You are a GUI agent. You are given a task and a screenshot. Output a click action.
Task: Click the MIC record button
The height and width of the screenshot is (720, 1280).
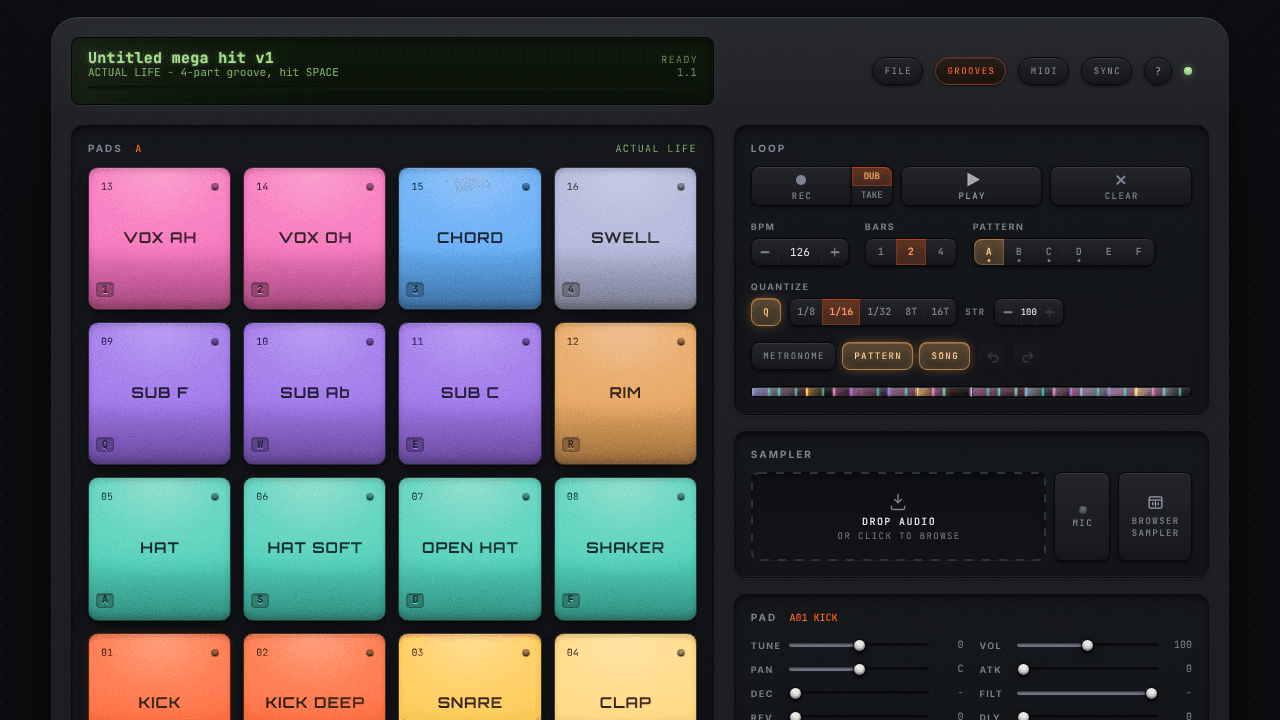[1082, 516]
